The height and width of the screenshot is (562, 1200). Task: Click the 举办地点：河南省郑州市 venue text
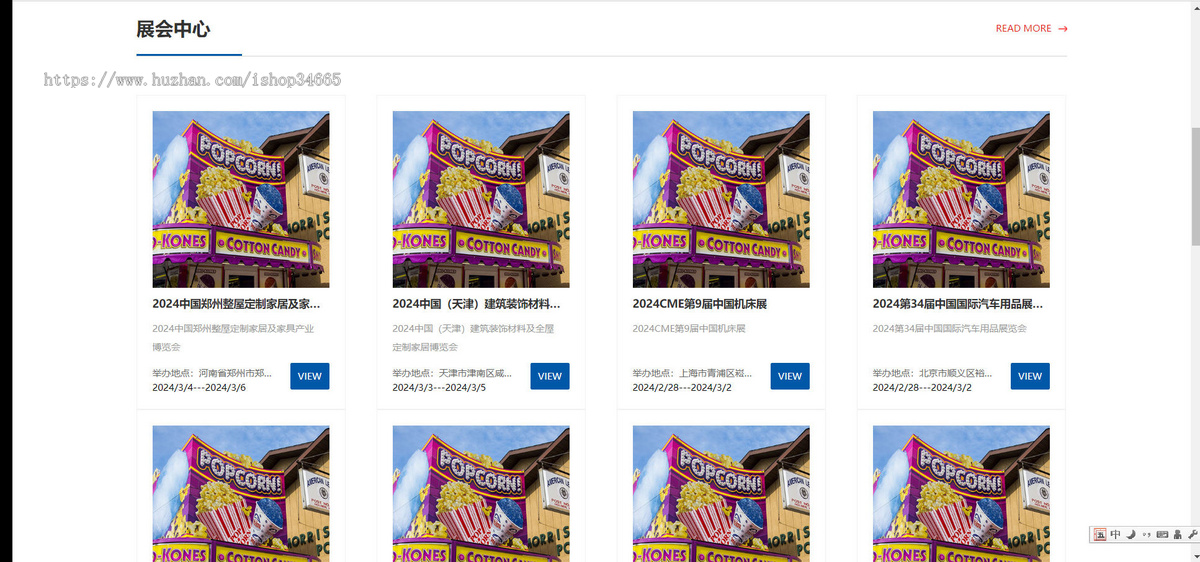coord(212,373)
